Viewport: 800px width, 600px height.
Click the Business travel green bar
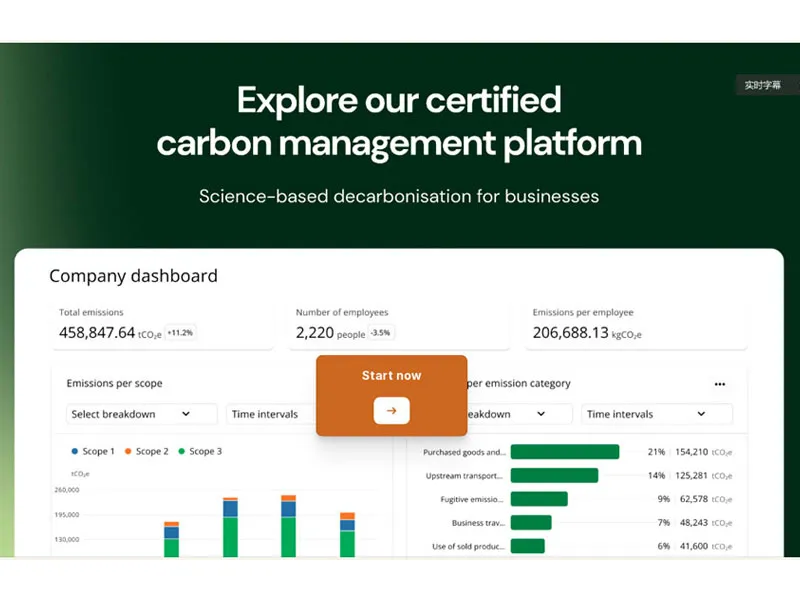pos(531,523)
